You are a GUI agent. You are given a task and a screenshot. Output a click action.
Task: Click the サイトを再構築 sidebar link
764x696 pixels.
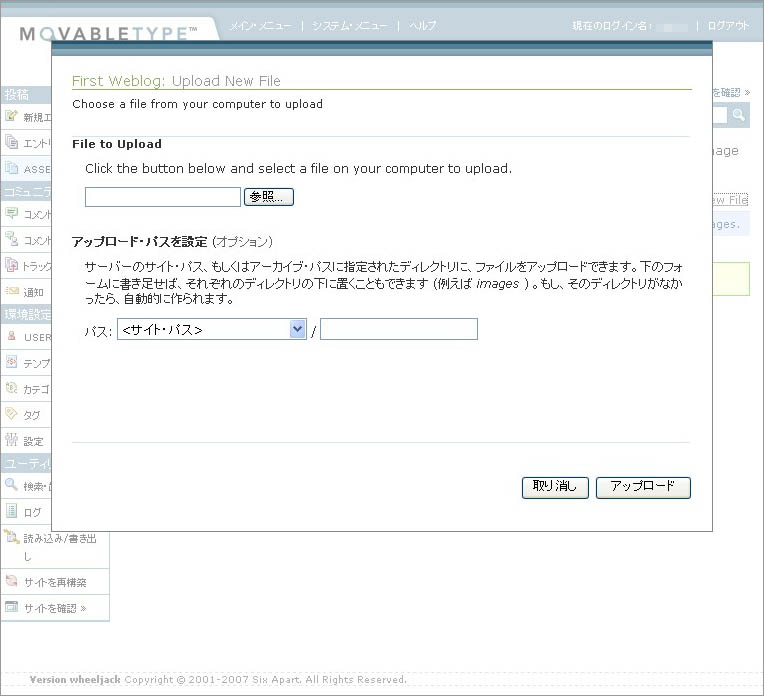55,582
